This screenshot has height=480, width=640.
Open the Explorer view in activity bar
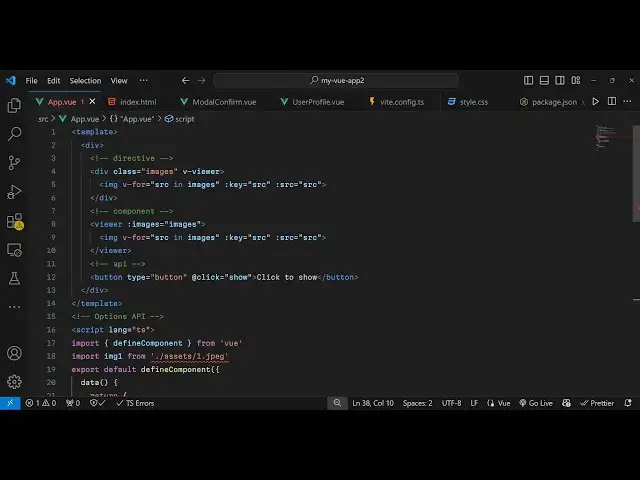coord(14,105)
